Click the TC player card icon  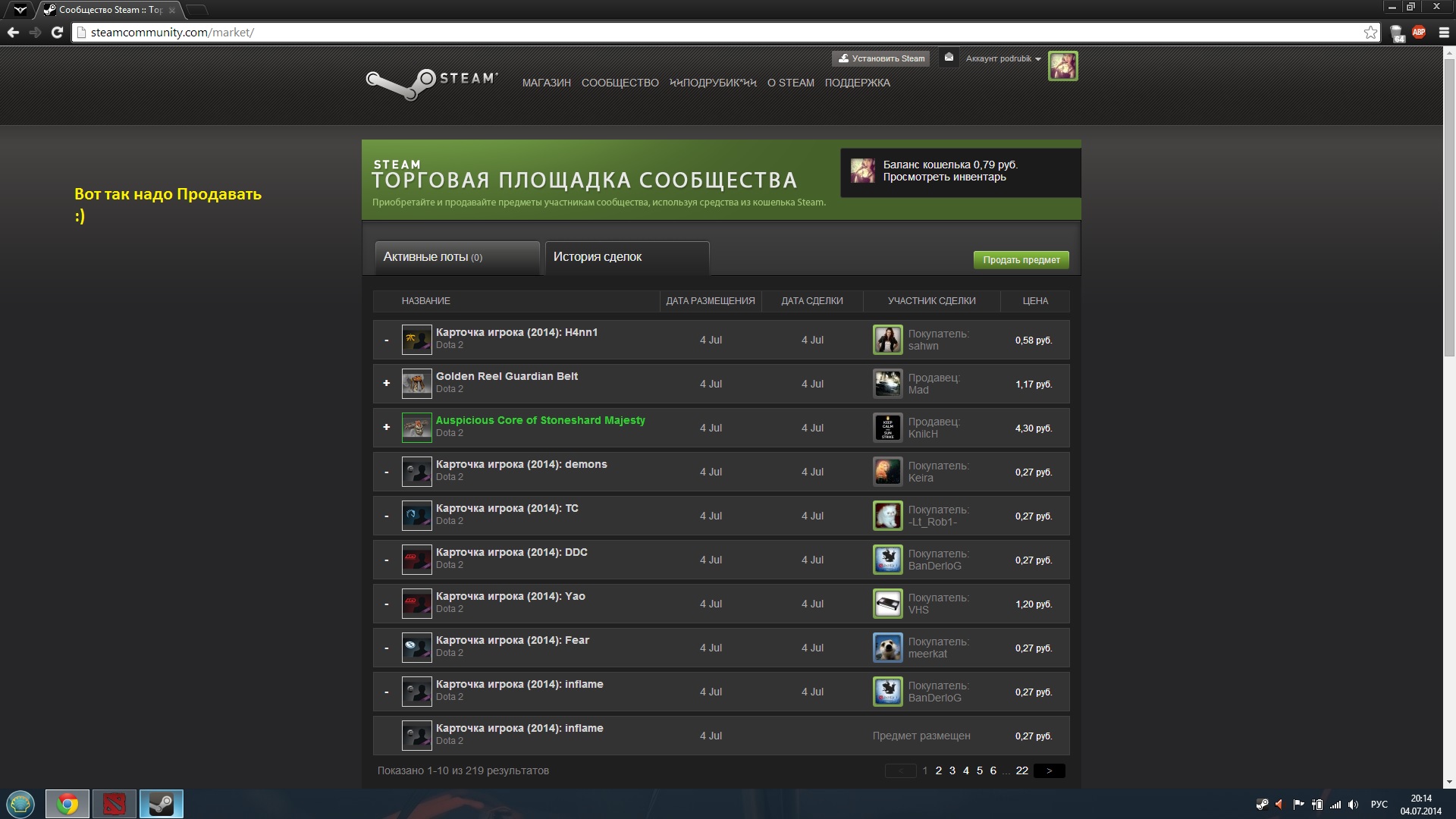[x=416, y=516]
